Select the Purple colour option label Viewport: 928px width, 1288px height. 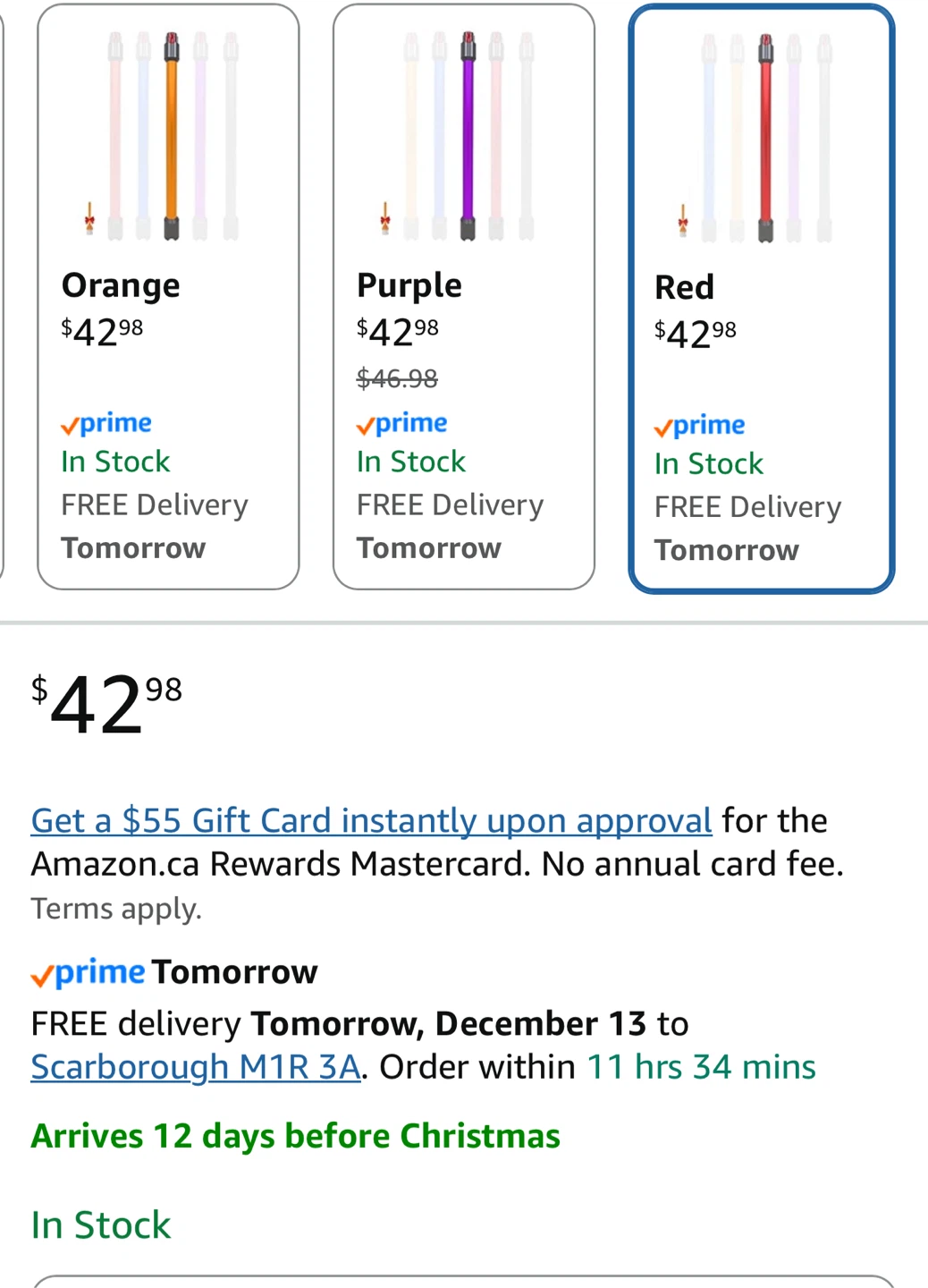coord(409,285)
